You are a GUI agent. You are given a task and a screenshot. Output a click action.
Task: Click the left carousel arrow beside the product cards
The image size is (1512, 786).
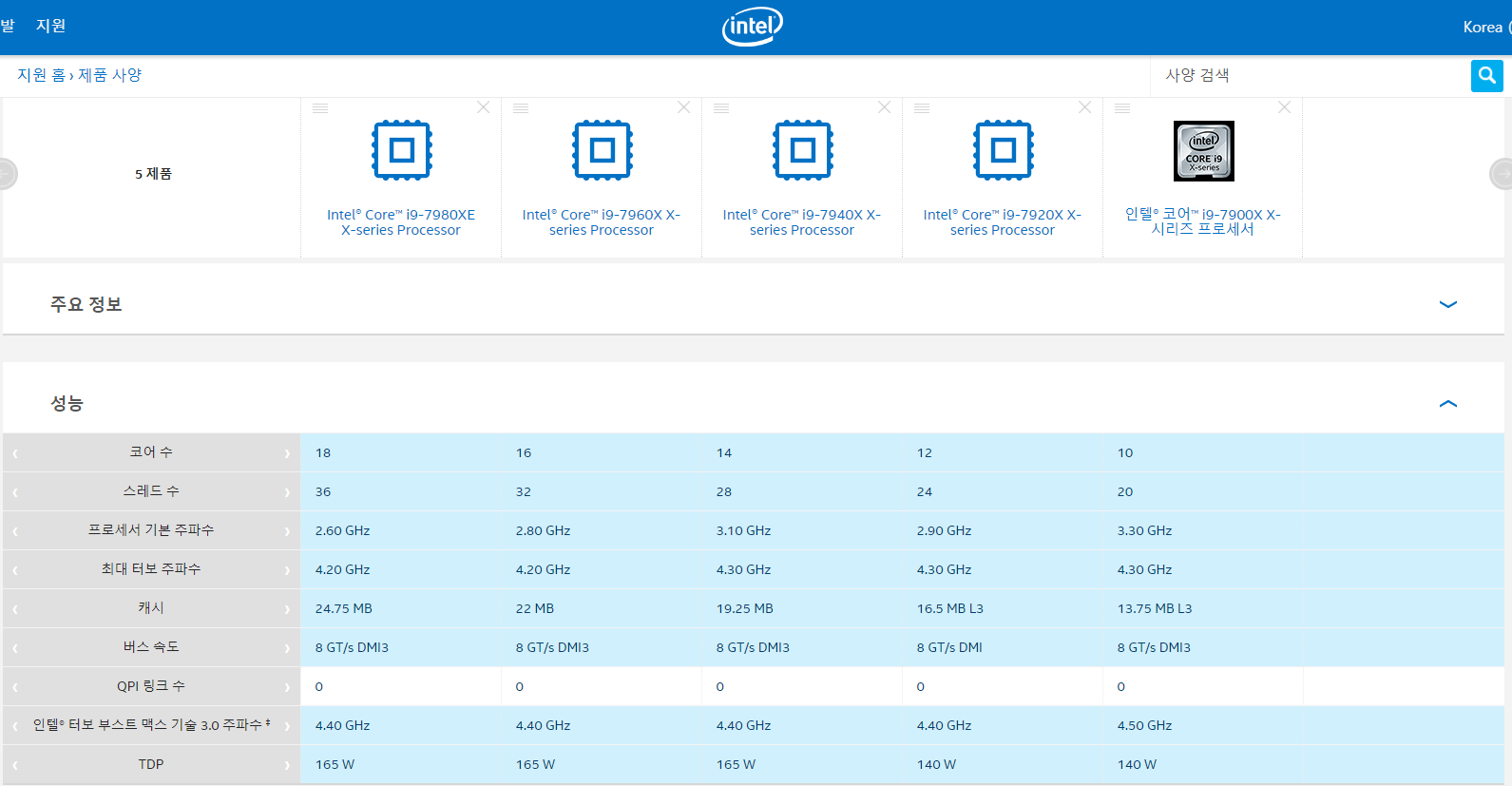7,174
